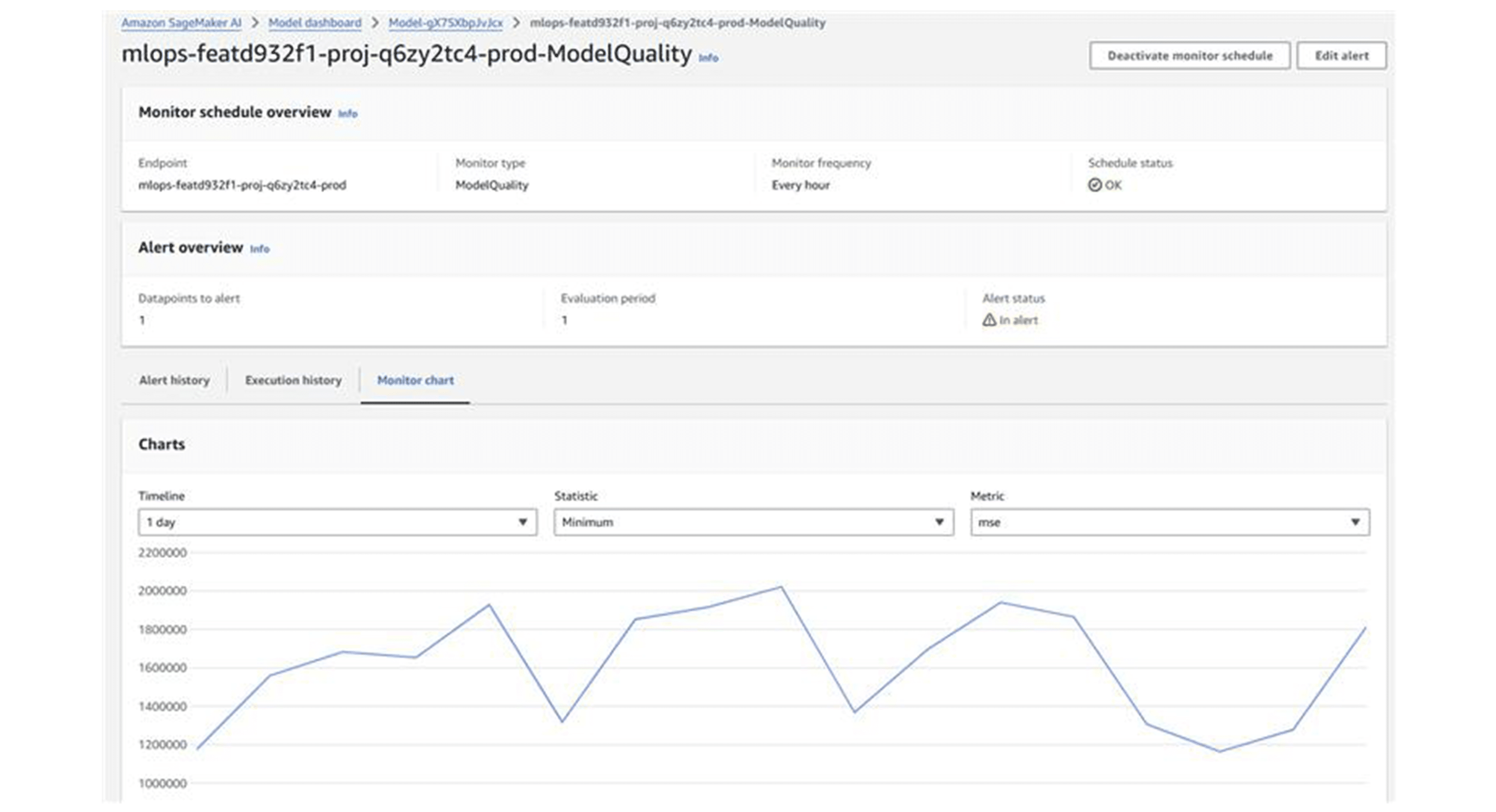Click the current breadcrumb mlops-featd932f1-proj-q6zy2tc4-prod-ModelQuality
The height and width of the screenshot is (812, 1496).
pos(678,23)
